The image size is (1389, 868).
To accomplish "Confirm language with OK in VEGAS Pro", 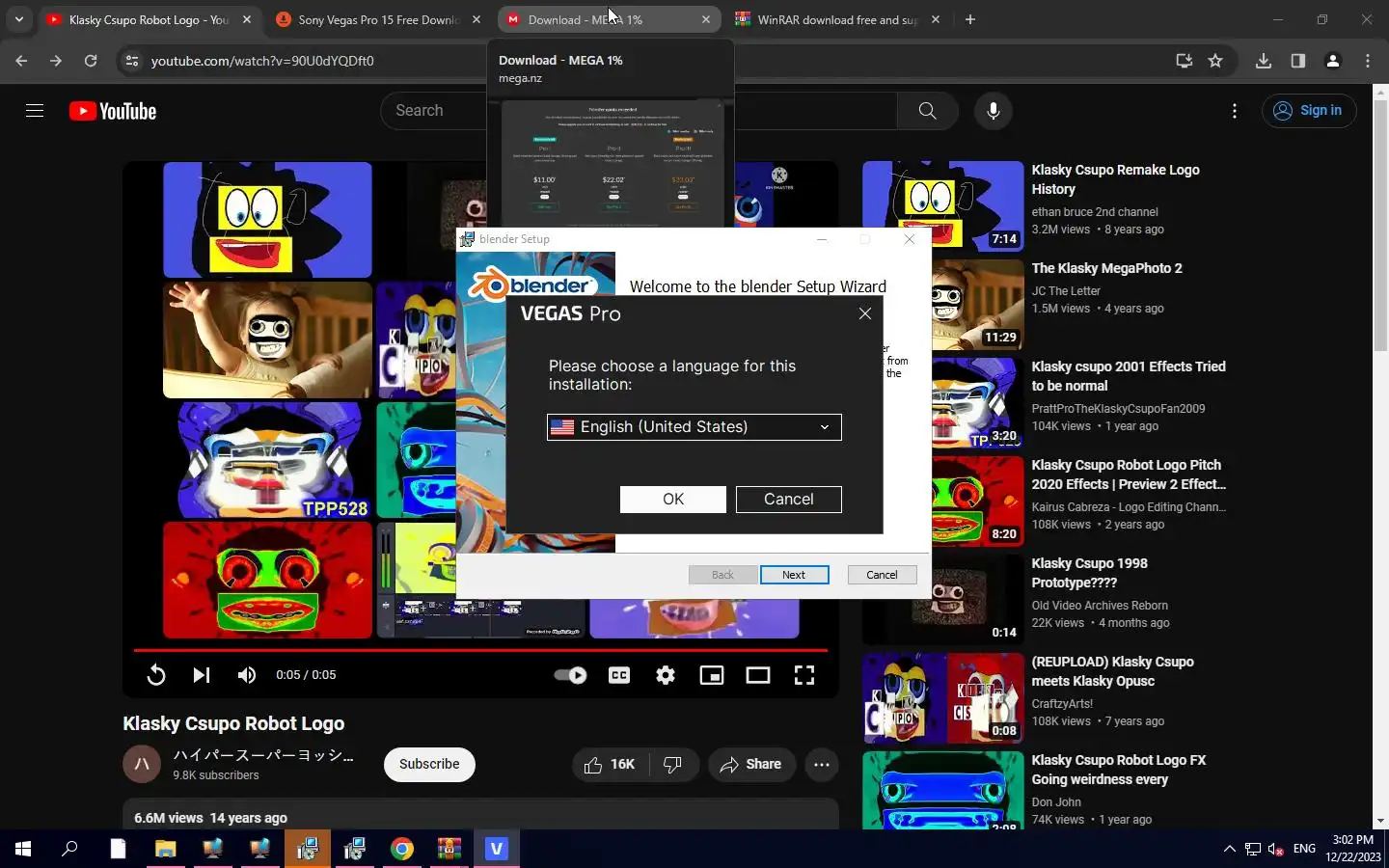I will (x=673, y=500).
